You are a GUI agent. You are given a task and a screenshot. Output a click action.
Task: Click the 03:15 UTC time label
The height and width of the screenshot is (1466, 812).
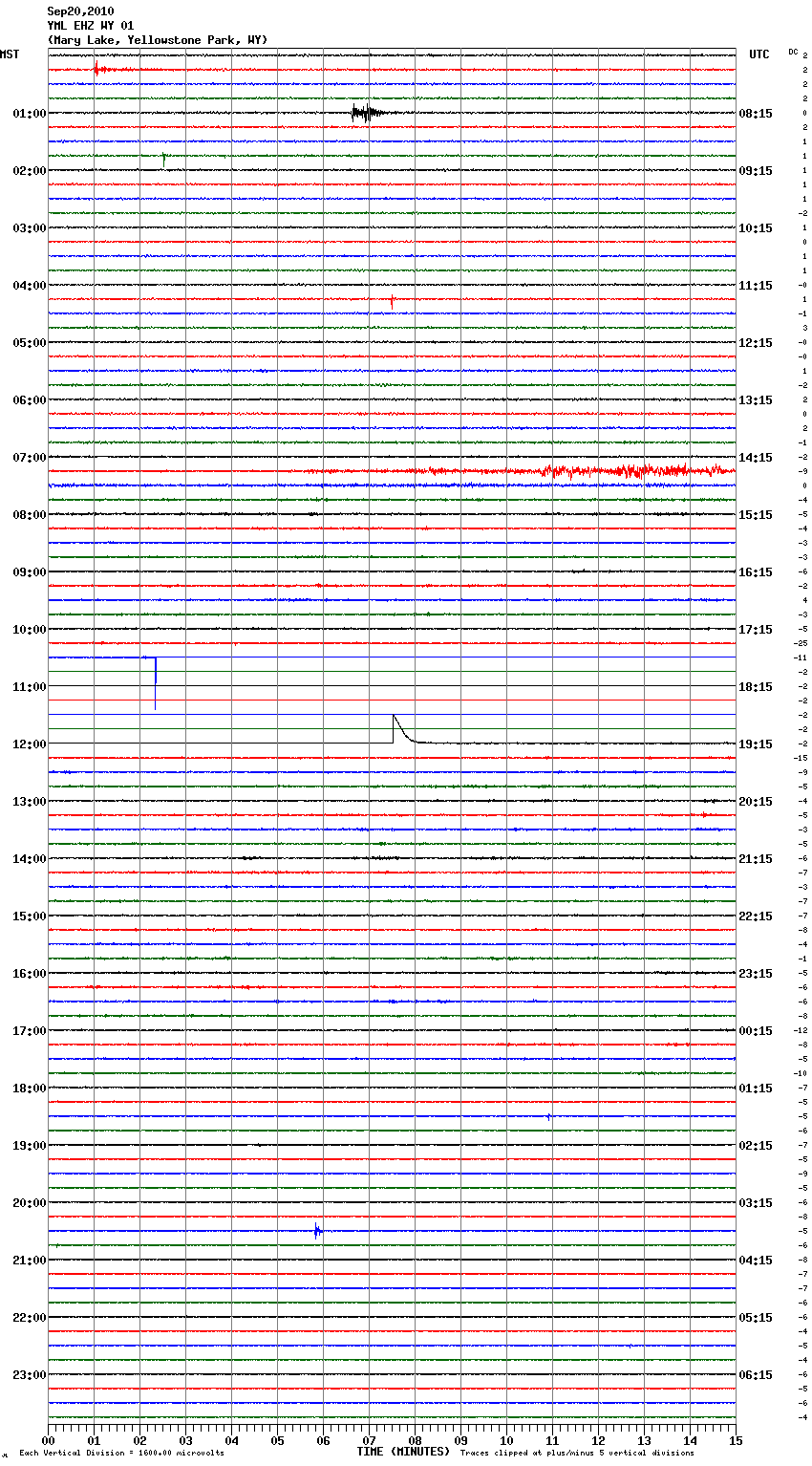click(756, 1203)
